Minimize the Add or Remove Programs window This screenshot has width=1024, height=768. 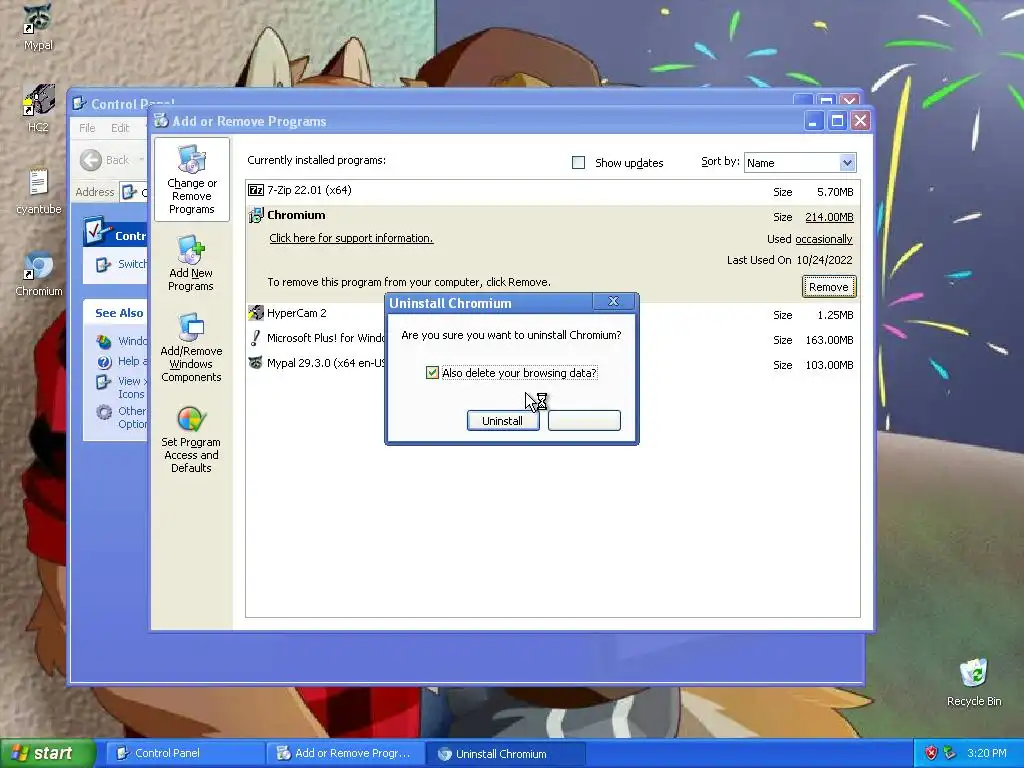tap(814, 121)
